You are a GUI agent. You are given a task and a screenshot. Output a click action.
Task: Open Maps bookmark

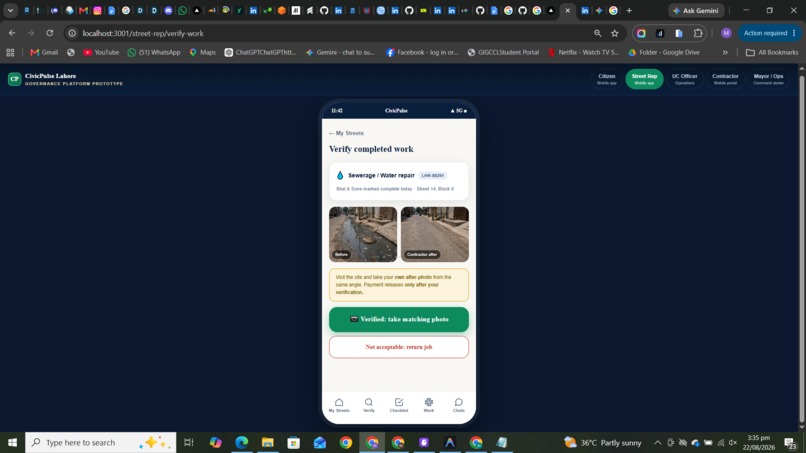(203, 52)
